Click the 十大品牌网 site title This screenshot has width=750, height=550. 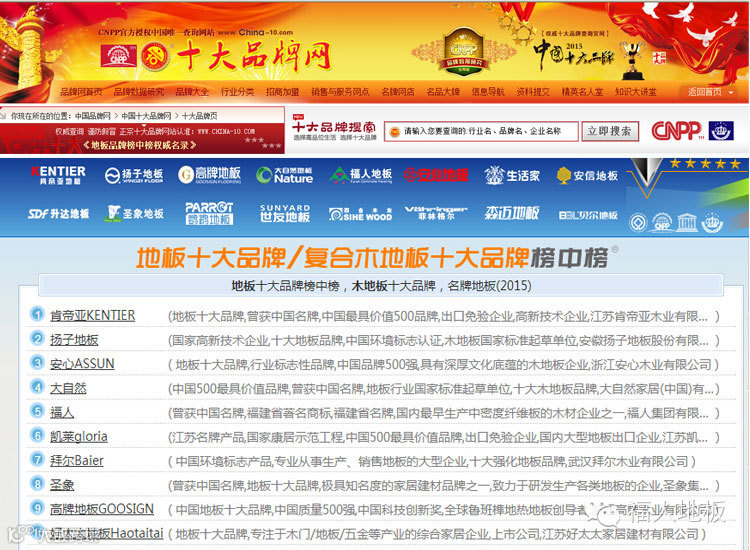coord(254,56)
